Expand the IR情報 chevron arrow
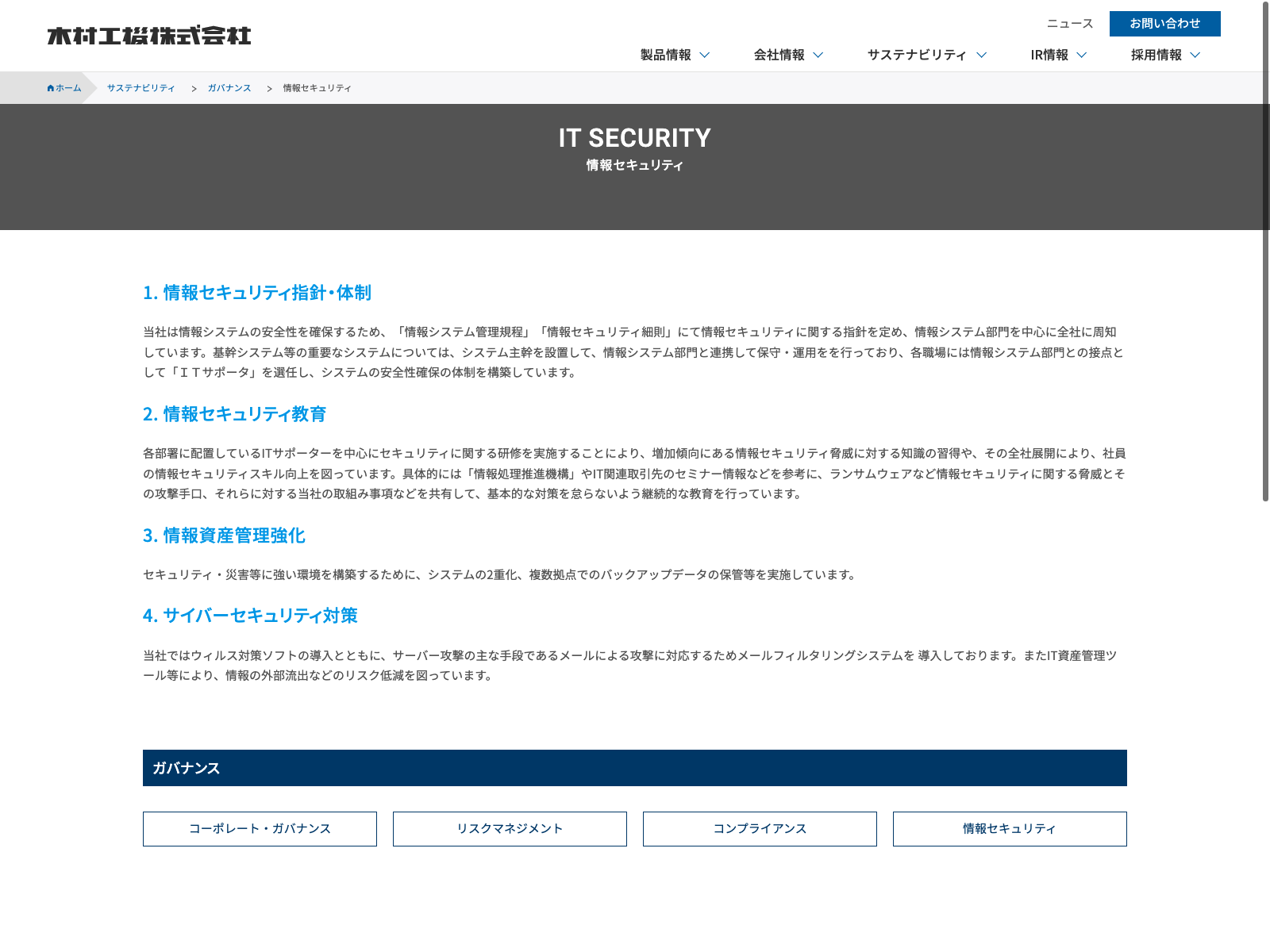The height and width of the screenshot is (952, 1270). point(1081,55)
